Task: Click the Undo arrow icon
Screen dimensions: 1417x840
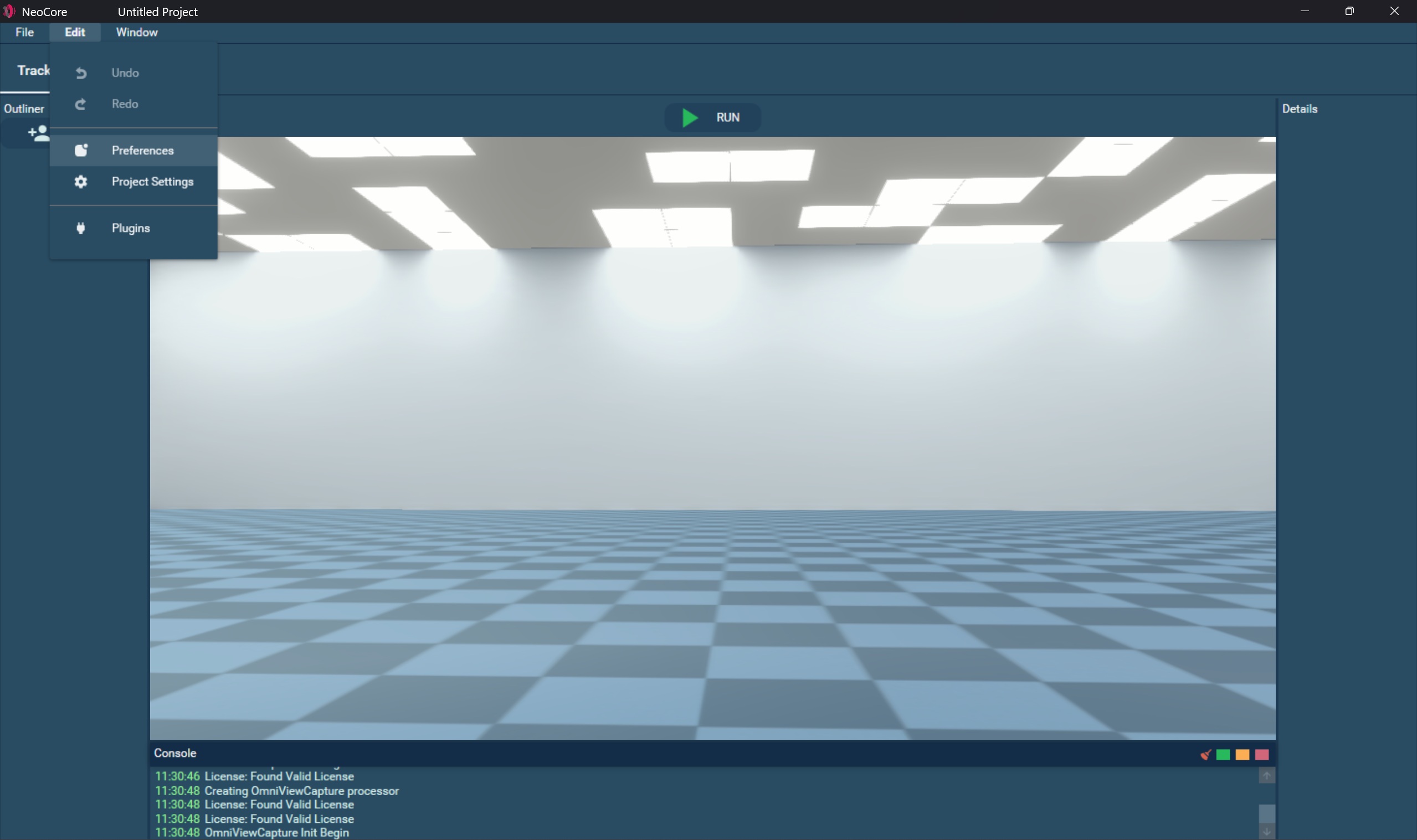Action: click(81, 73)
